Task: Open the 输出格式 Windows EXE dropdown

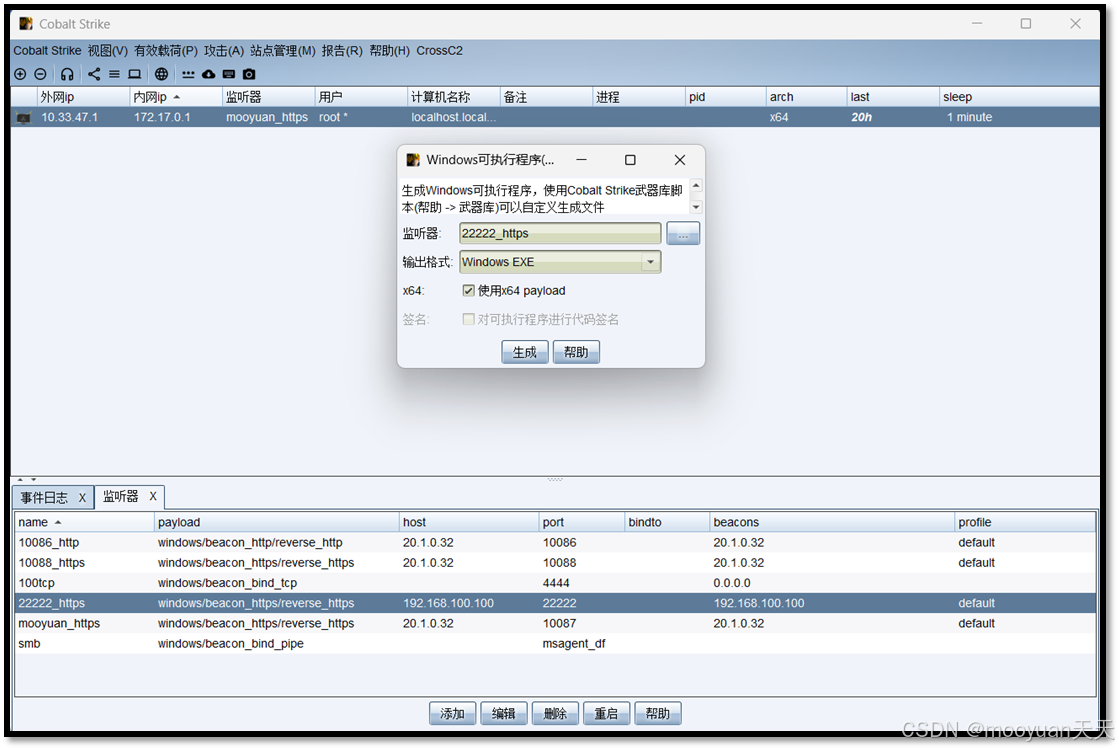Action: coord(560,262)
